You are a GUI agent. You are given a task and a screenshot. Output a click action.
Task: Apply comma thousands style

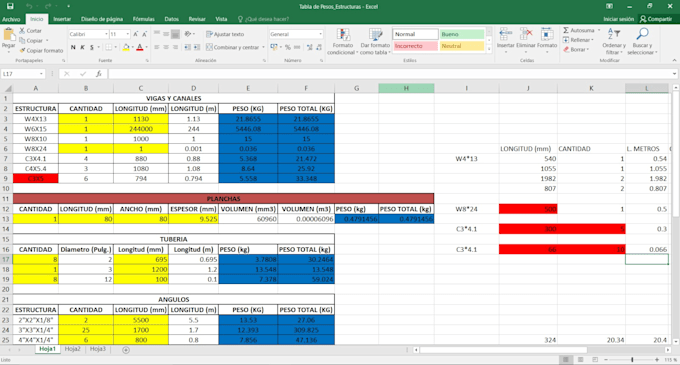click(297, 47)
